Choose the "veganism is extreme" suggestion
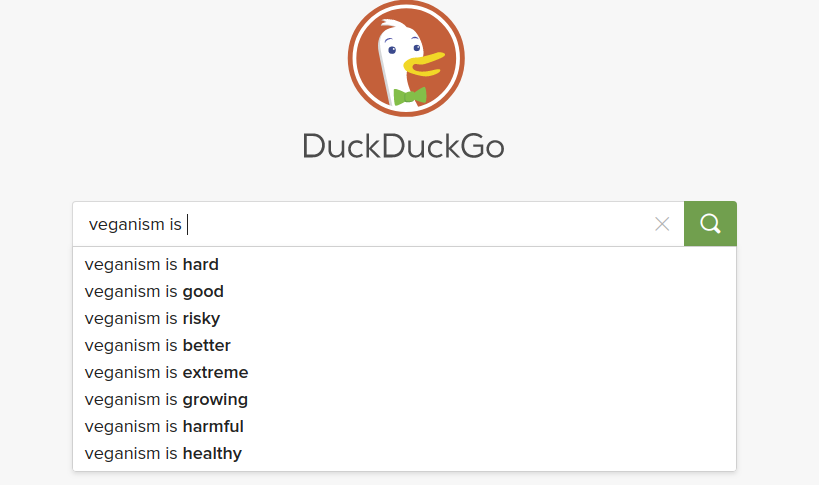This screenshot has height=485, width=819. pos(166,373)
